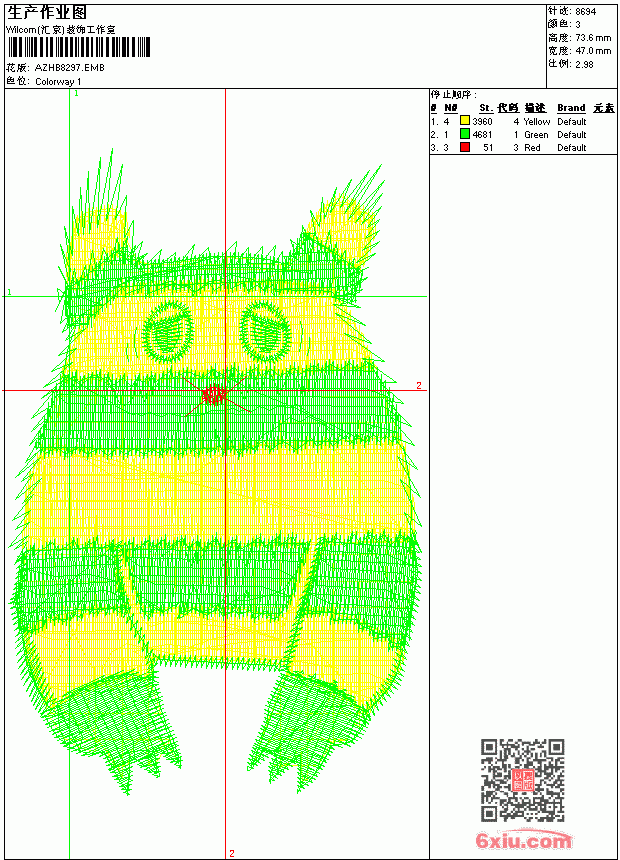Click the green color swatch in stop sequence
The width and height of the screenshot is (620, 860).
465,134
